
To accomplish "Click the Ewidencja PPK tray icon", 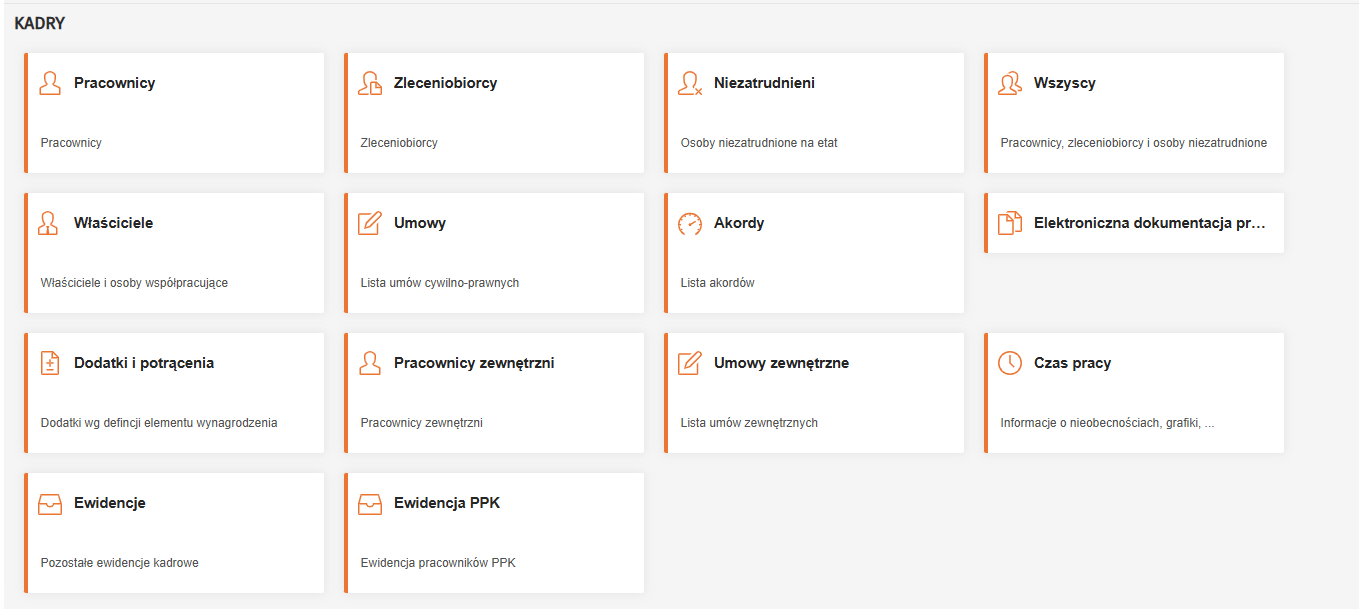I will tap(370, 503).
